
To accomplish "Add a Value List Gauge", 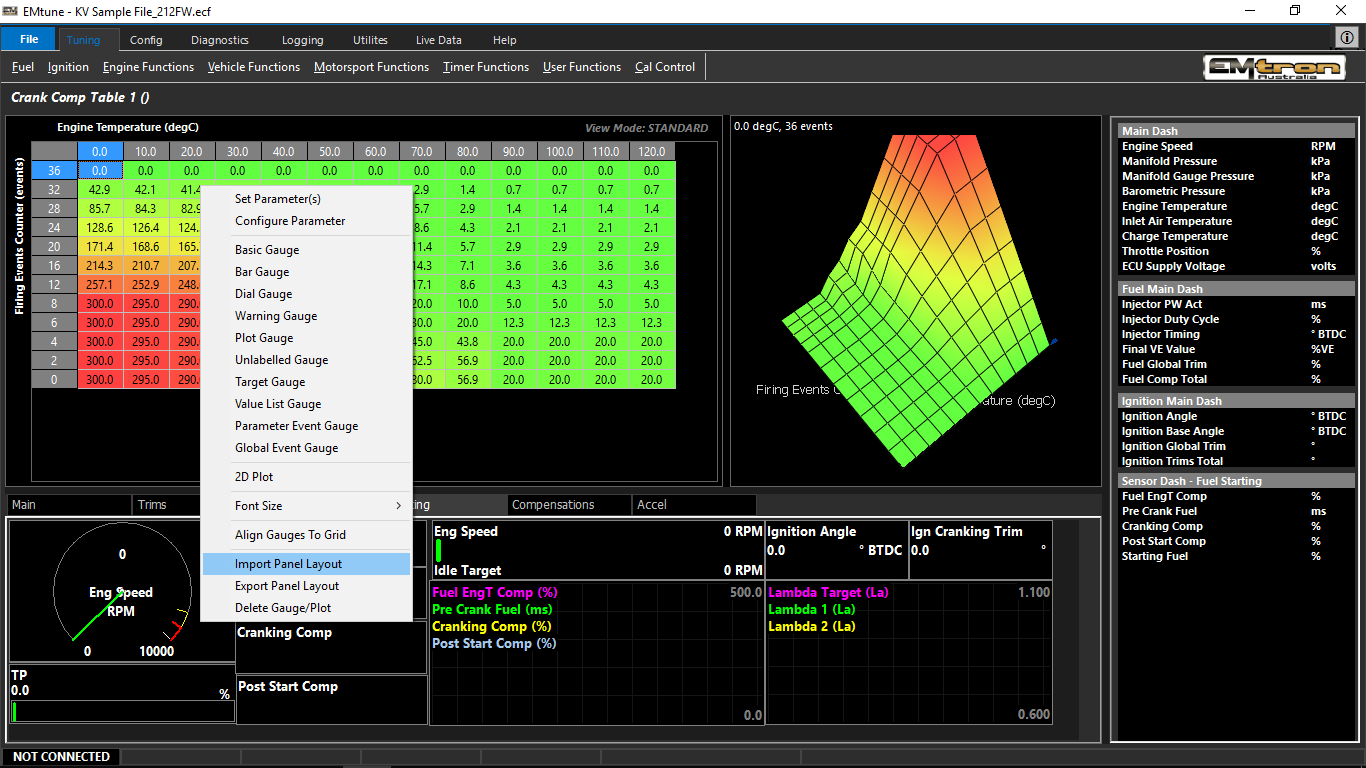I will 307,404.
